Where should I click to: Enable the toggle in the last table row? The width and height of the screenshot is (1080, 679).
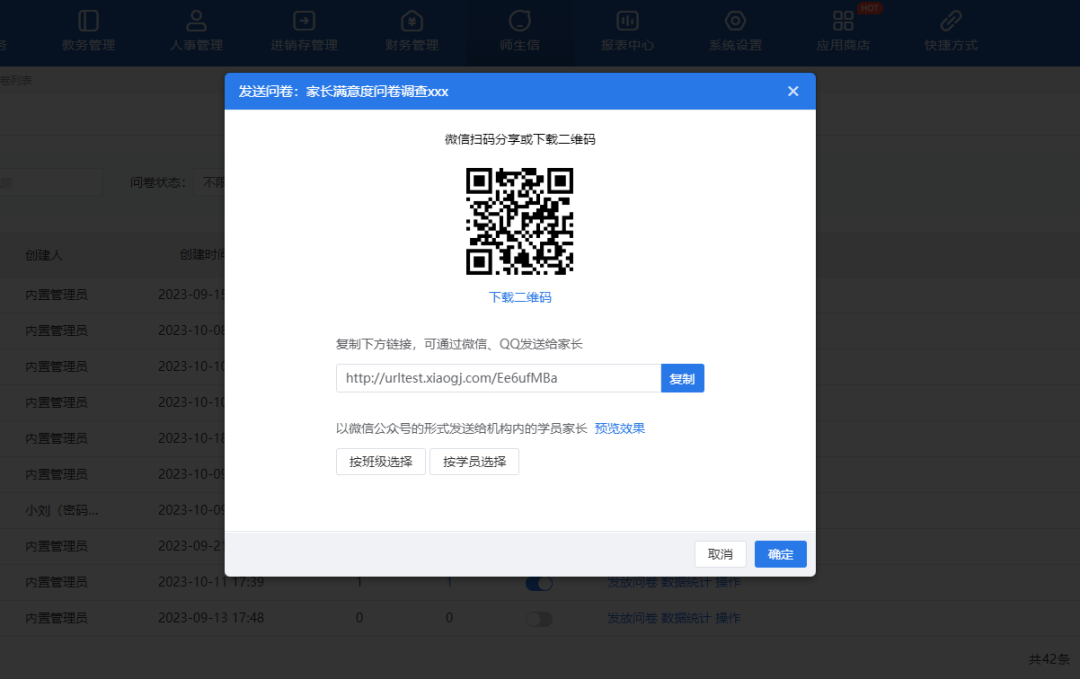click(539, 619)
